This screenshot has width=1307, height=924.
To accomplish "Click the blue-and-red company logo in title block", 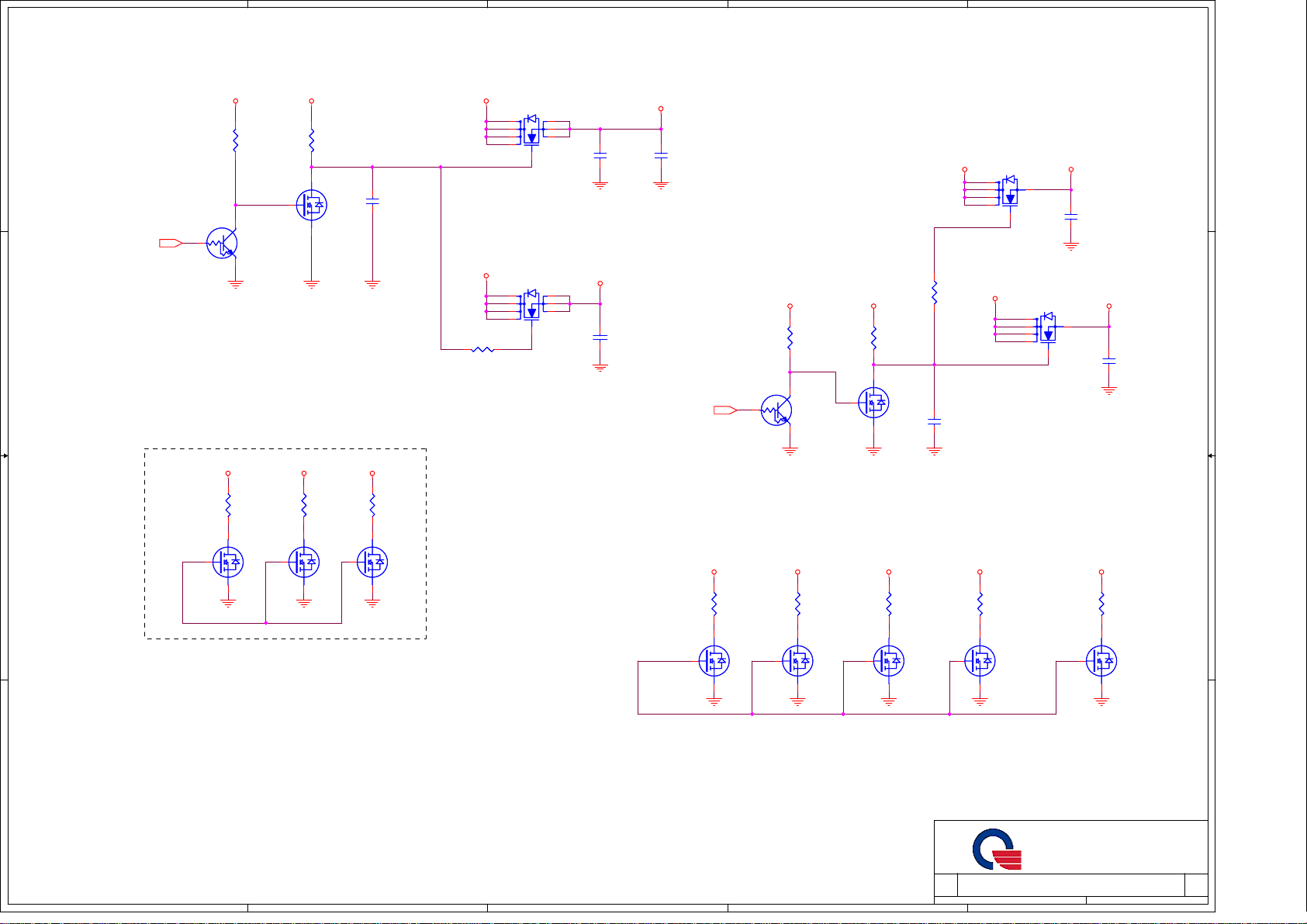I will [998, 850].
